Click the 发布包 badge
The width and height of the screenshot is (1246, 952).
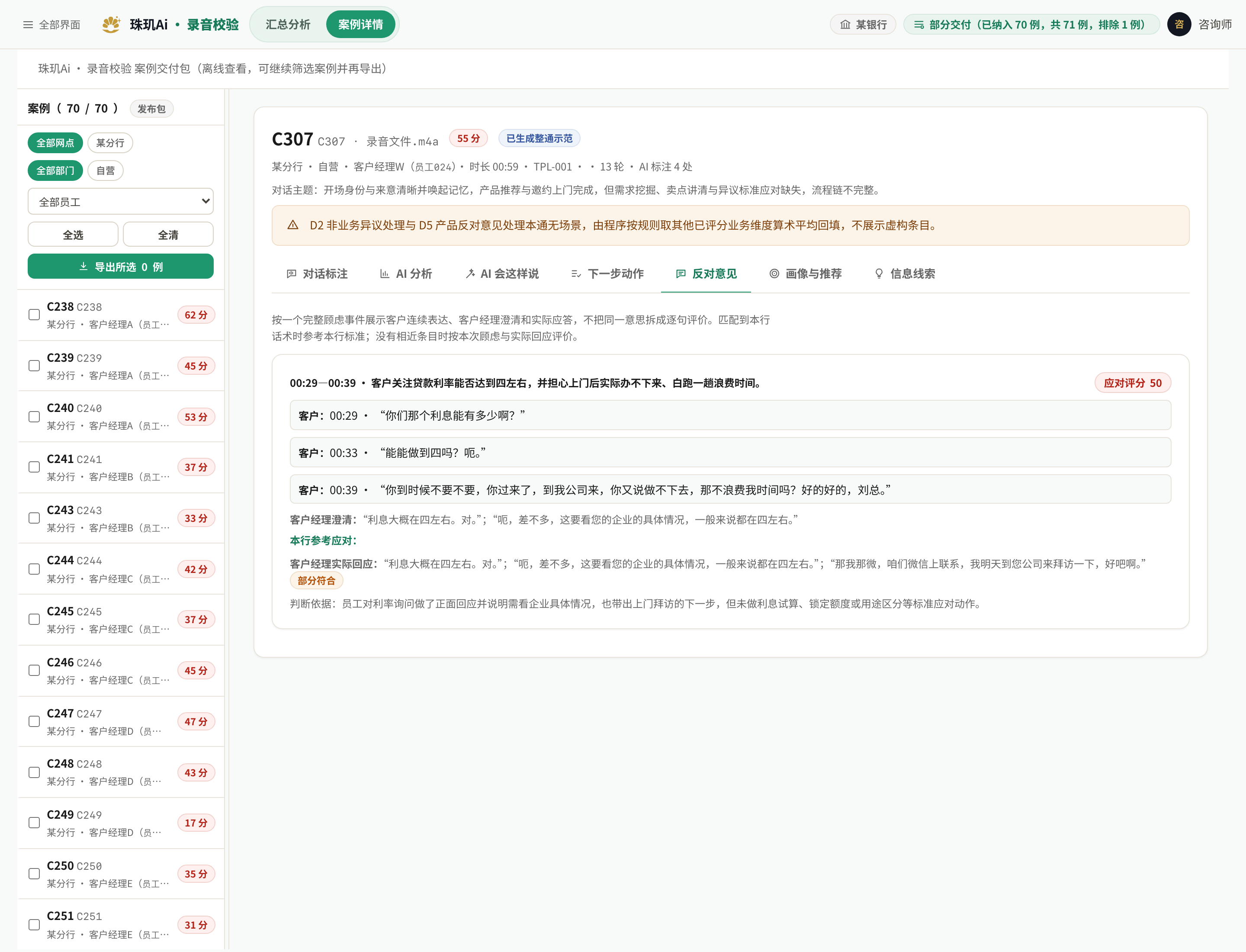[x=151, y=109]
